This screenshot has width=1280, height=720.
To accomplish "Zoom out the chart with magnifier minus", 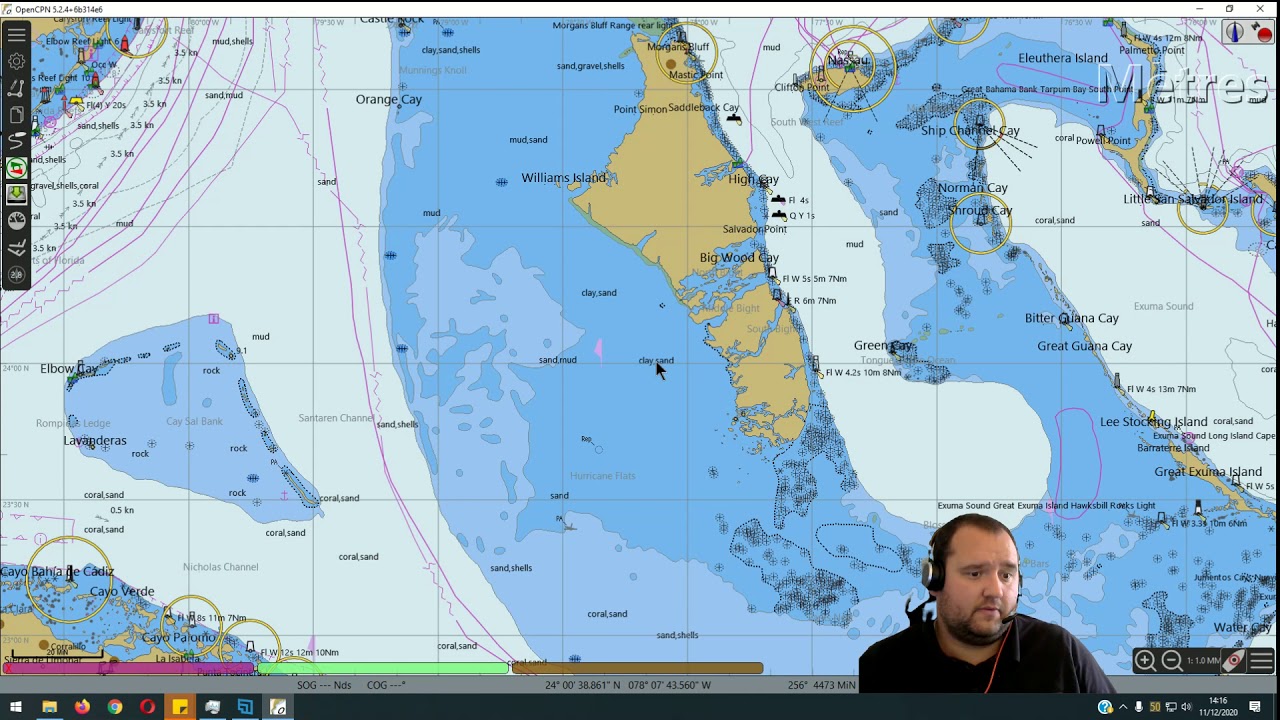I will click(1171, 660).
